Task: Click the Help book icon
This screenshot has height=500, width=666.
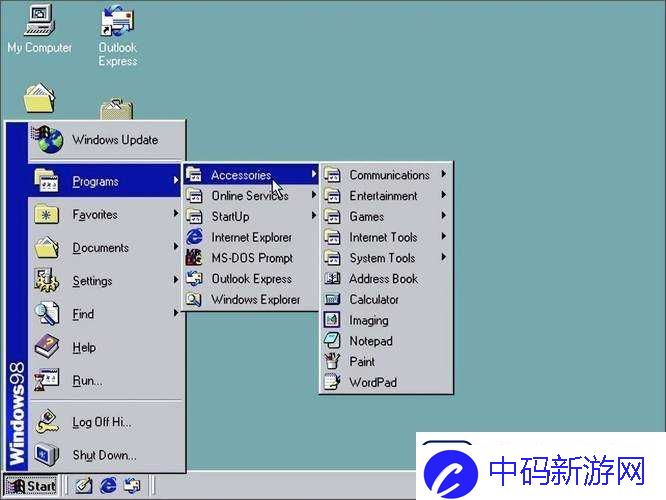Action: (46, 347)
